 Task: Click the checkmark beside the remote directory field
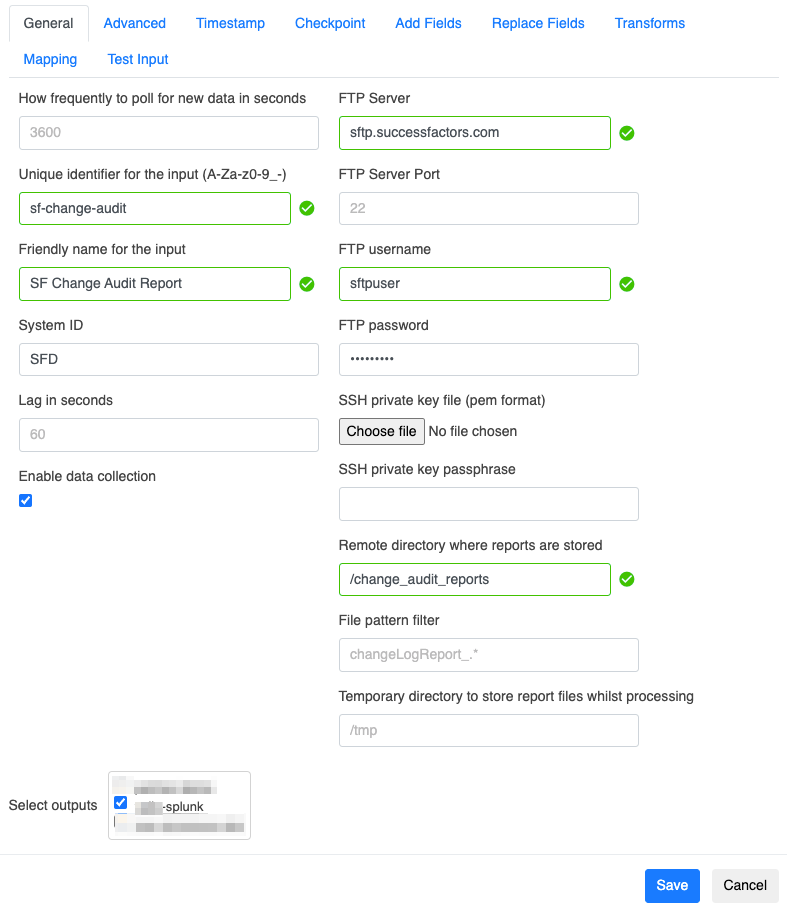click(626, 579)
